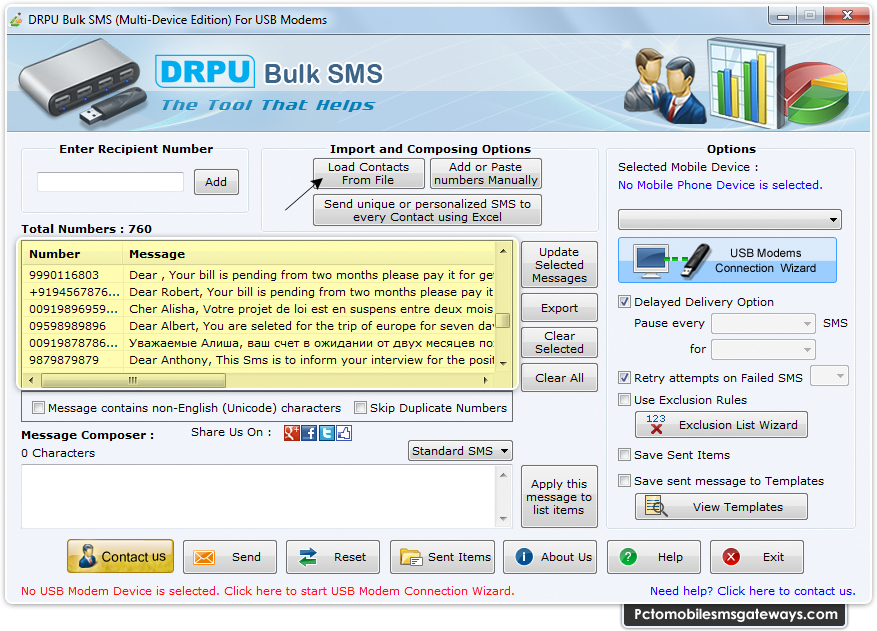Click the Clear All button
877x631 pixels.
pyautogui.click(x=559, y=378)
